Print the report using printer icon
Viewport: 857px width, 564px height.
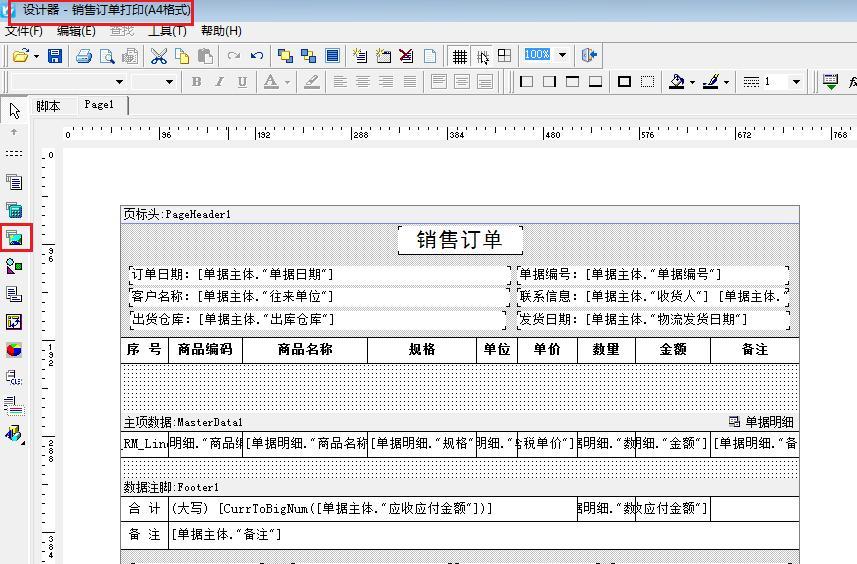click(84, 56)
